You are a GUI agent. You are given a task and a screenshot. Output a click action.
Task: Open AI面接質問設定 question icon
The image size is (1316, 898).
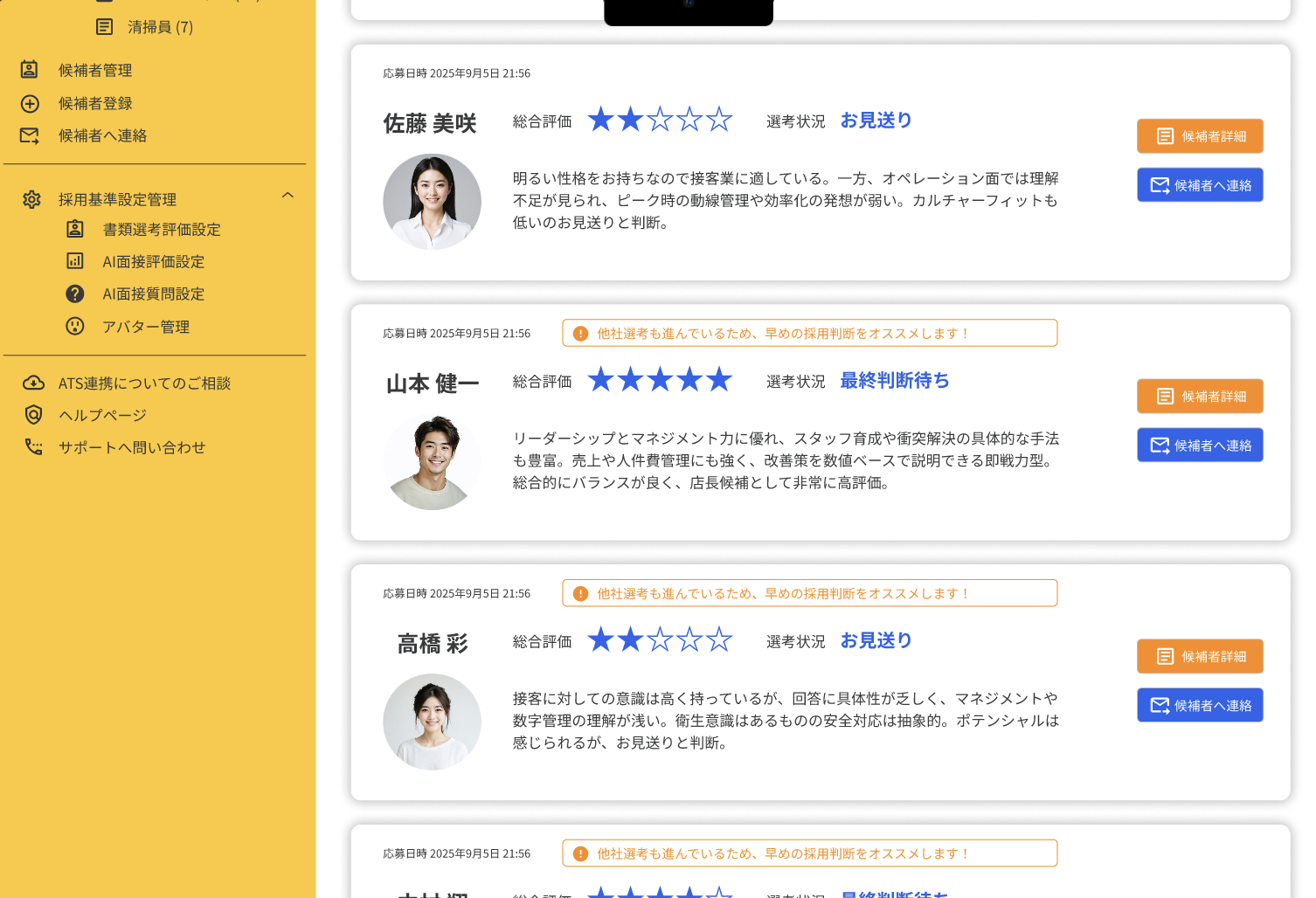pyautogui.click(x=75, y=294)
